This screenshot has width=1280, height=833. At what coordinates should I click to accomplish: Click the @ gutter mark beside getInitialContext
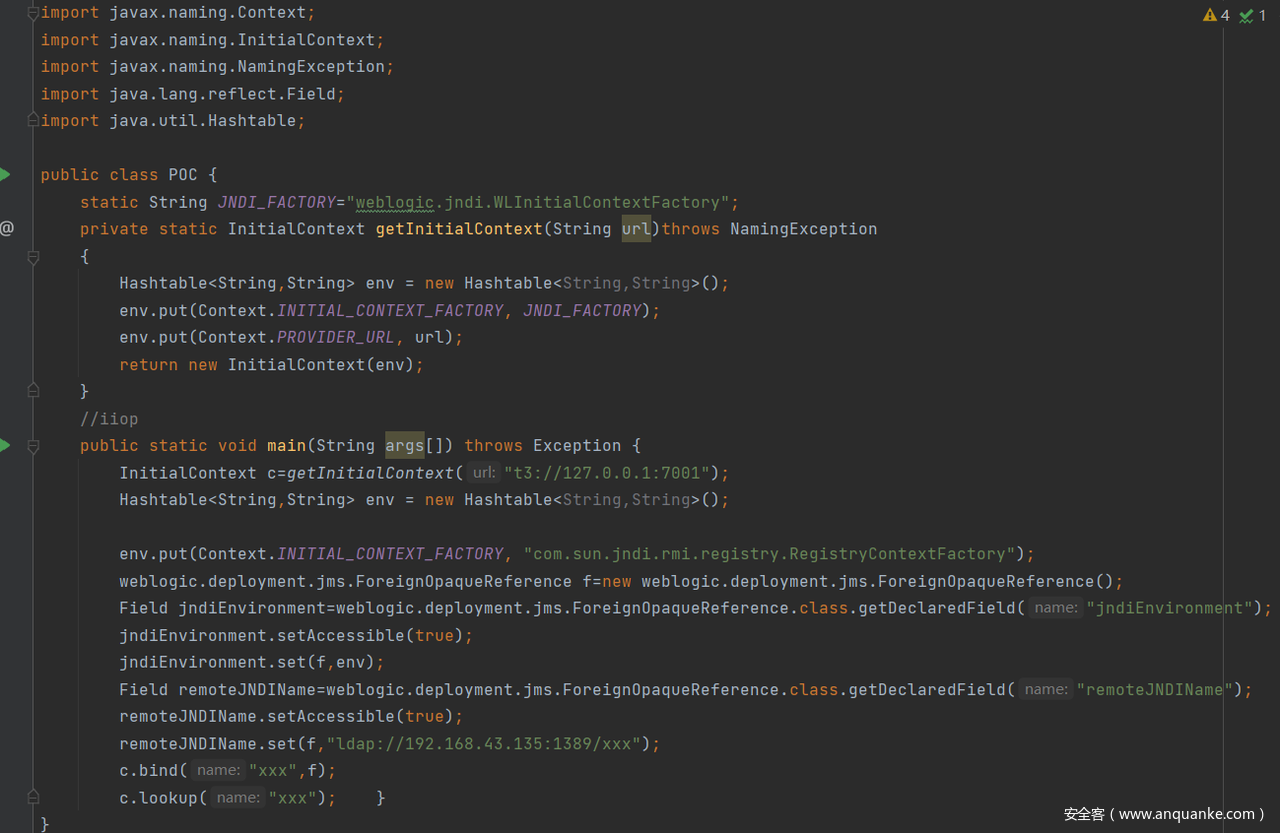7,228
